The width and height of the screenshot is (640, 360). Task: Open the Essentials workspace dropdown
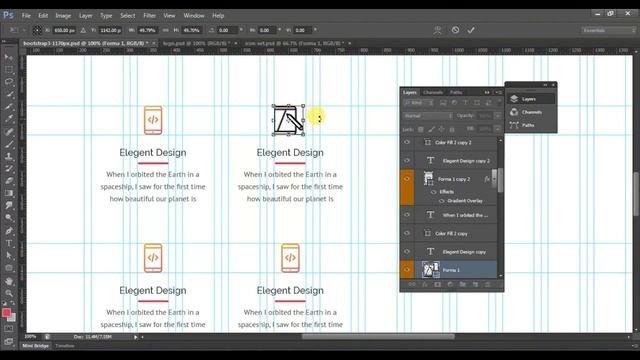pyautogui.click(x=608, y=30)
